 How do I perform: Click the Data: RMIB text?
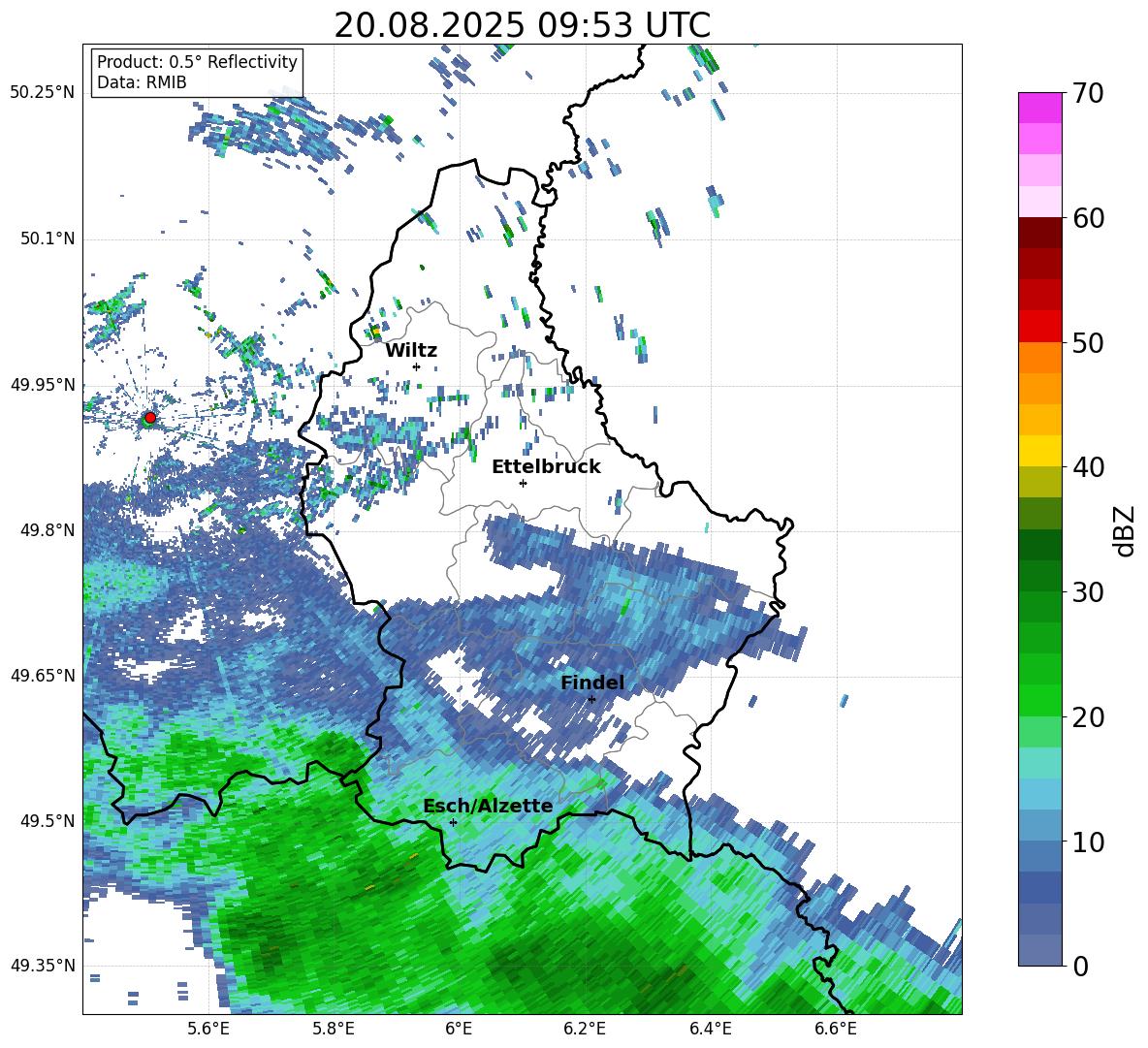click(142, 82)
